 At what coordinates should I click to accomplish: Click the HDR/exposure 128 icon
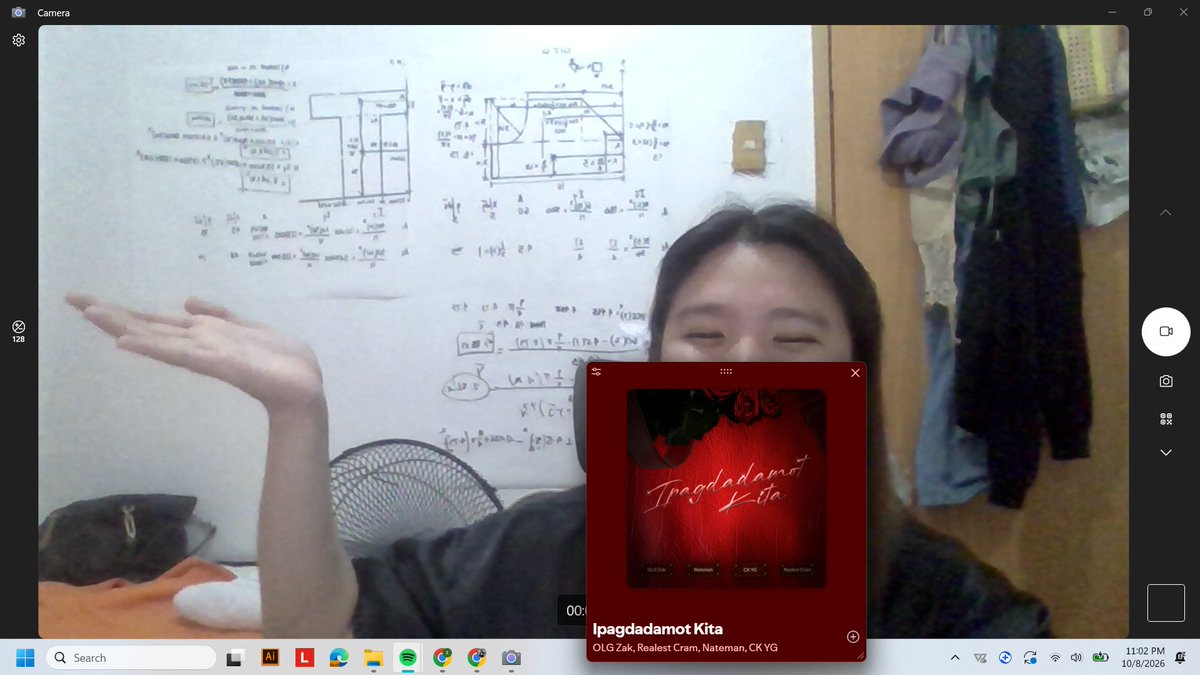click(18, 331)
